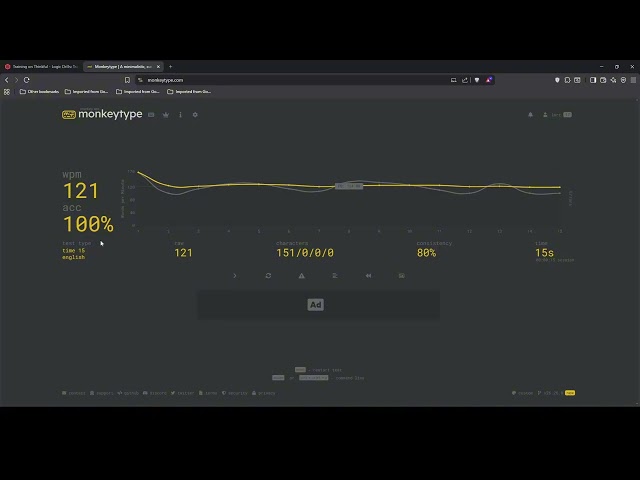This screenshot has width=640, height=480.
Task: Open the Leo AI sparkle icon
Action: pos(613,80)
